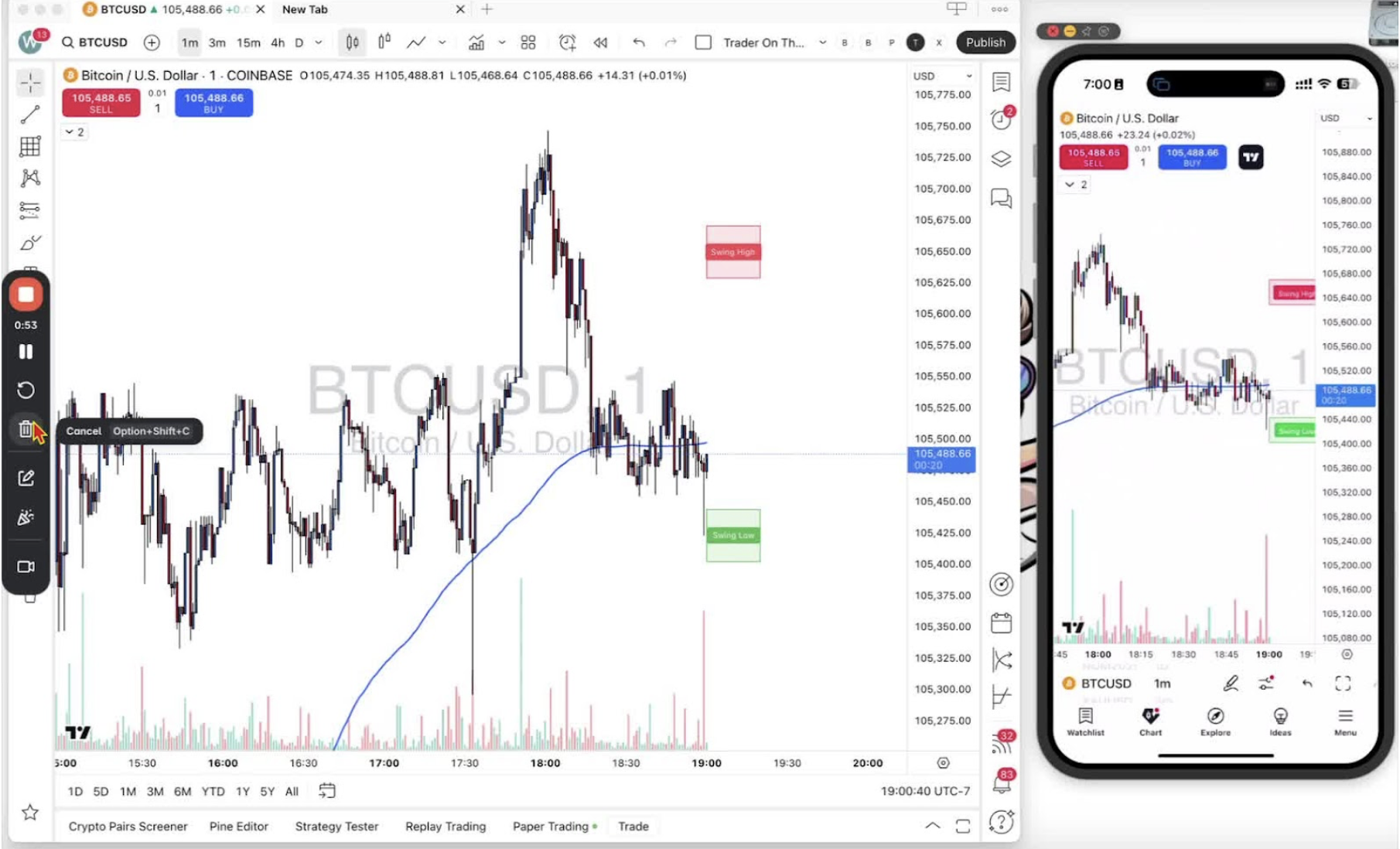Image resolution: width=1400 pixels, height=849 pixels.
Task: Redo chart action
Action: click(671, 43)
